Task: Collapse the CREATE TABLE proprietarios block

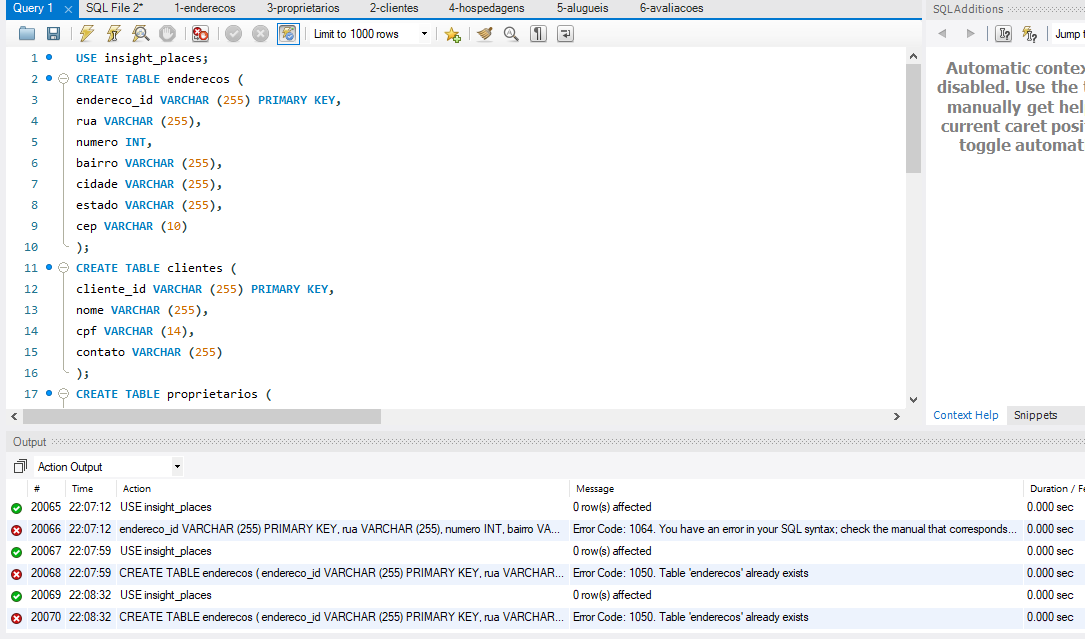Action: tap(64, 394)
